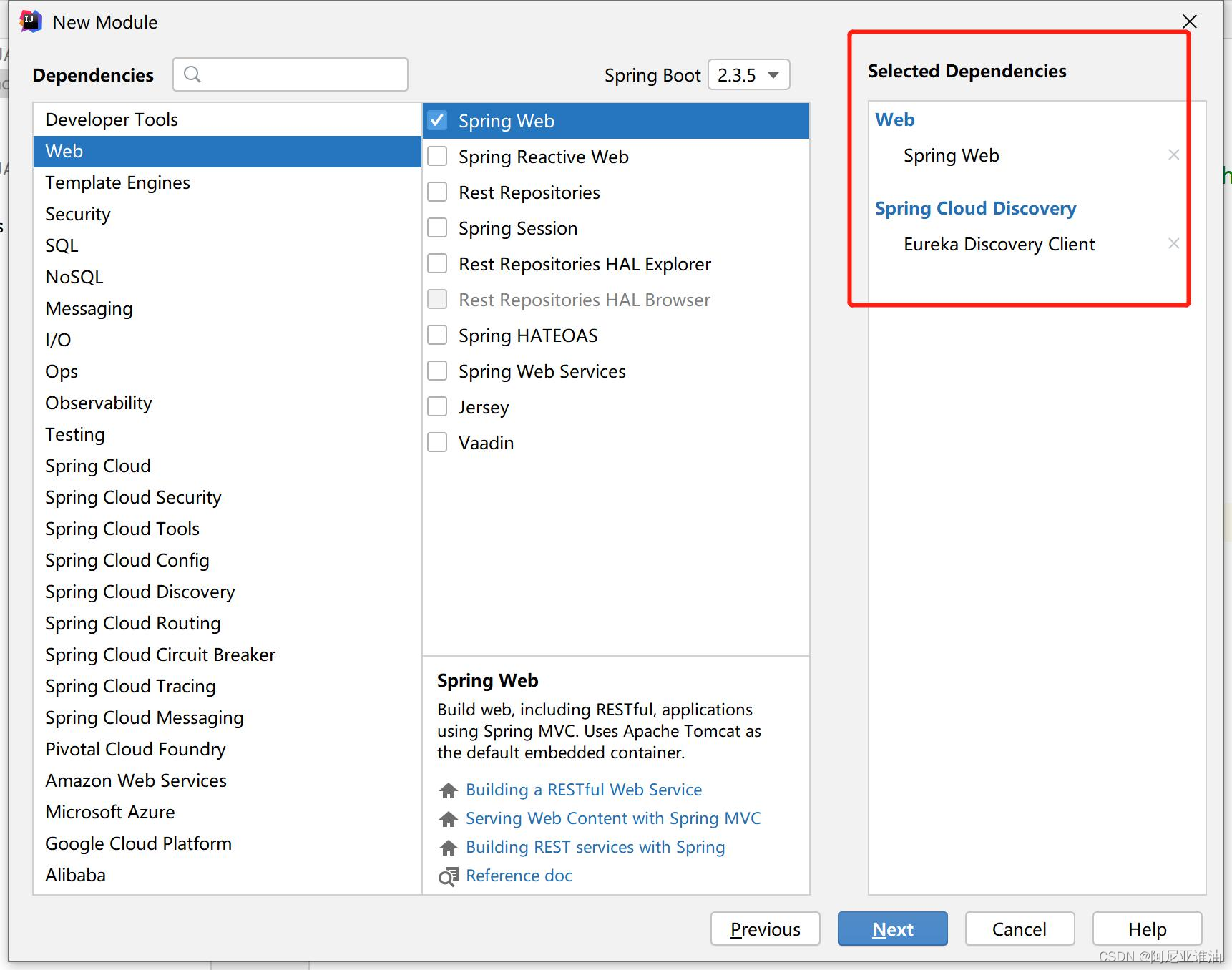
Task: Choose the Security category
Action: tap(228, 214)
